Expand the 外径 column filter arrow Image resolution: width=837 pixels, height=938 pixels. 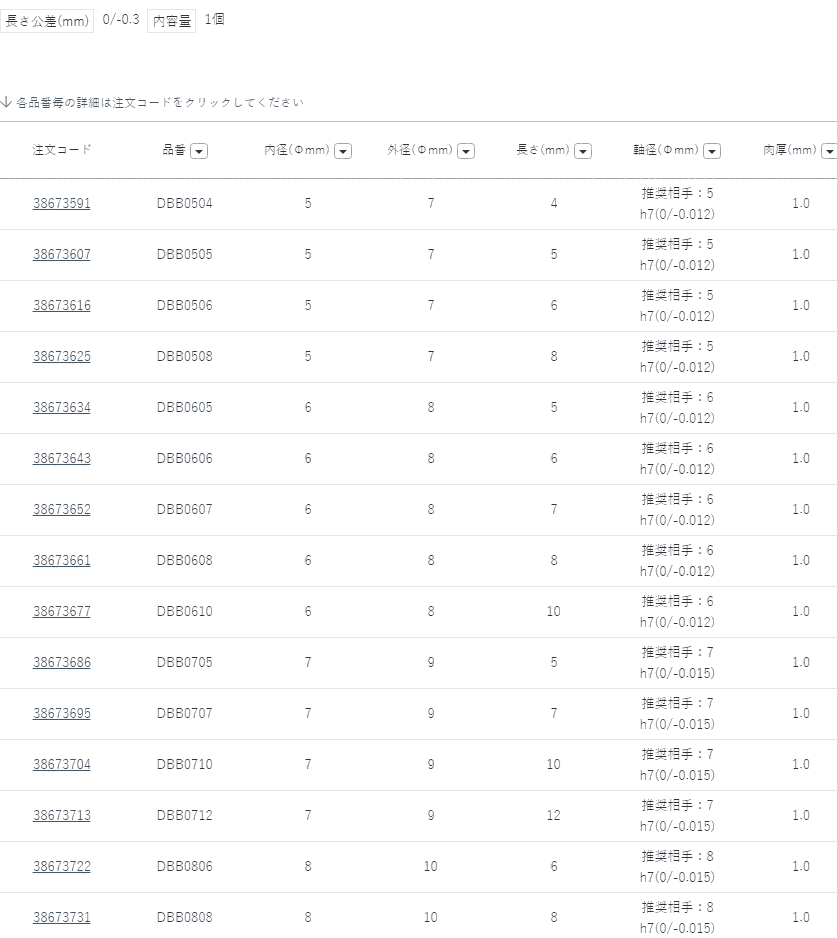point(466,151)
